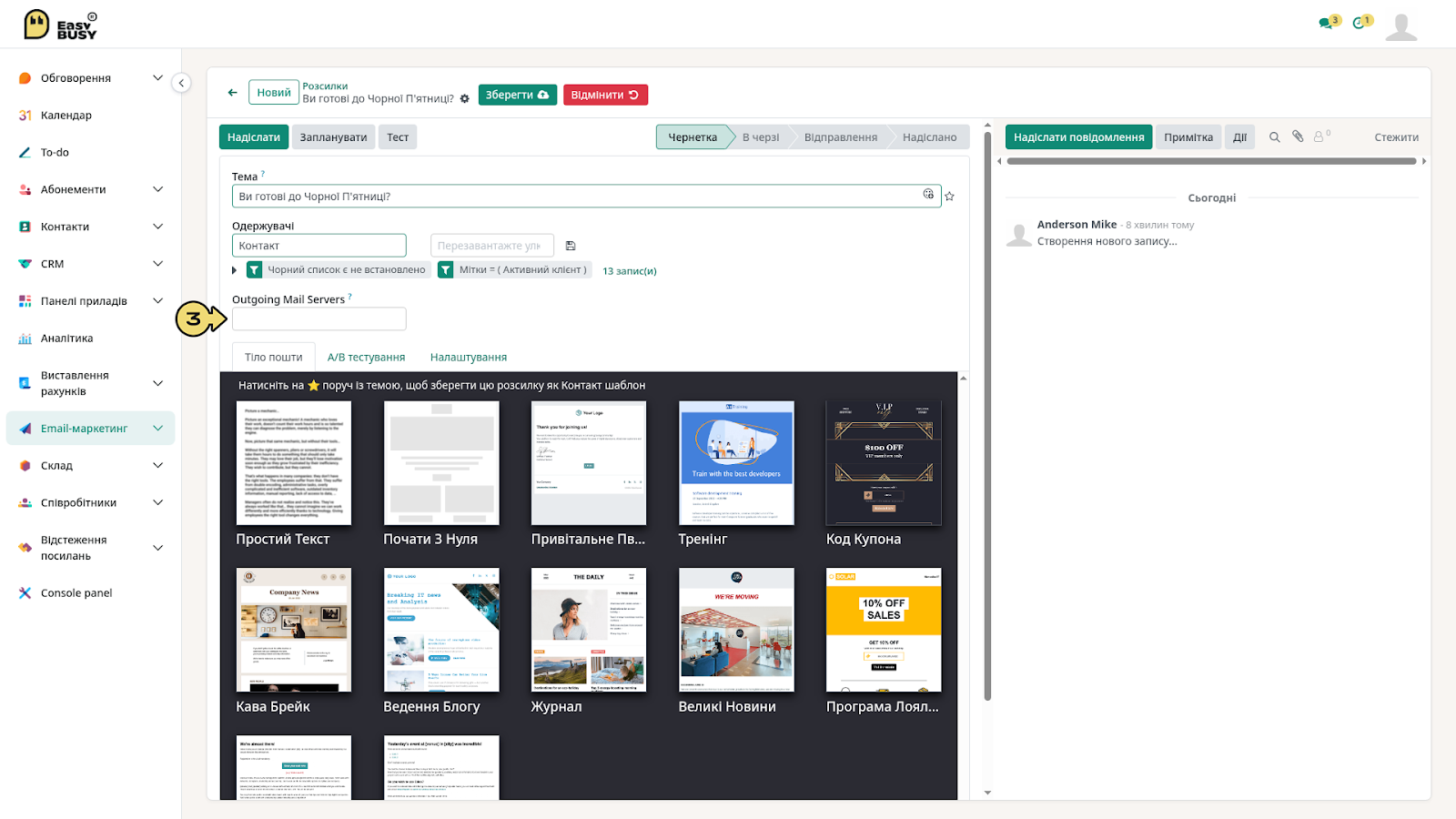This screenshot has width=1456, height=819.
Task: Select В черзі status stage
Action: click(761, 137)
